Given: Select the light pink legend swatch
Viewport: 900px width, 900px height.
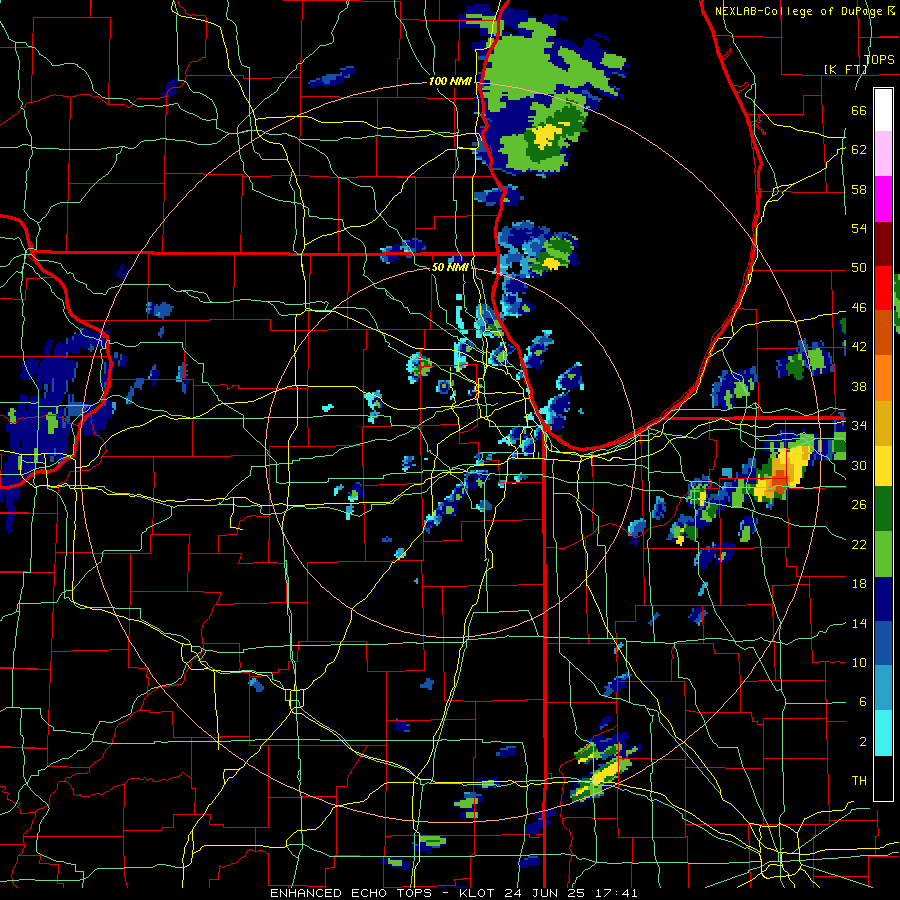Looking at the screenshot, I should (883, 154).
